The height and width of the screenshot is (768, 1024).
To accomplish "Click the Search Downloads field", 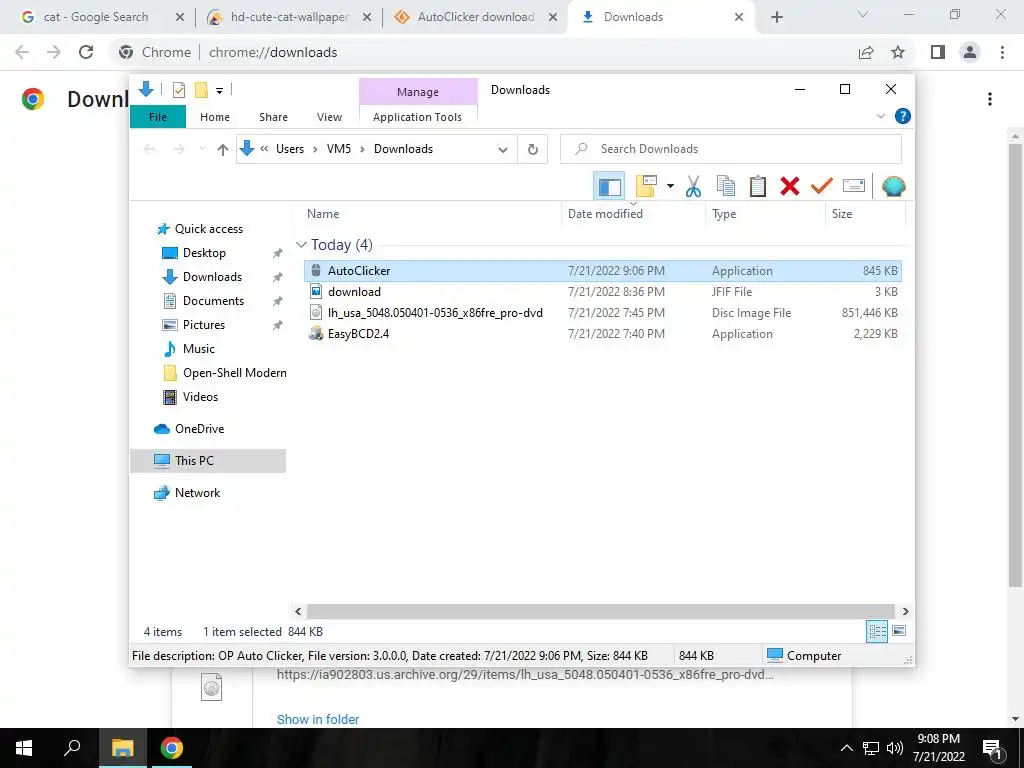I will (x=731, y=149).
